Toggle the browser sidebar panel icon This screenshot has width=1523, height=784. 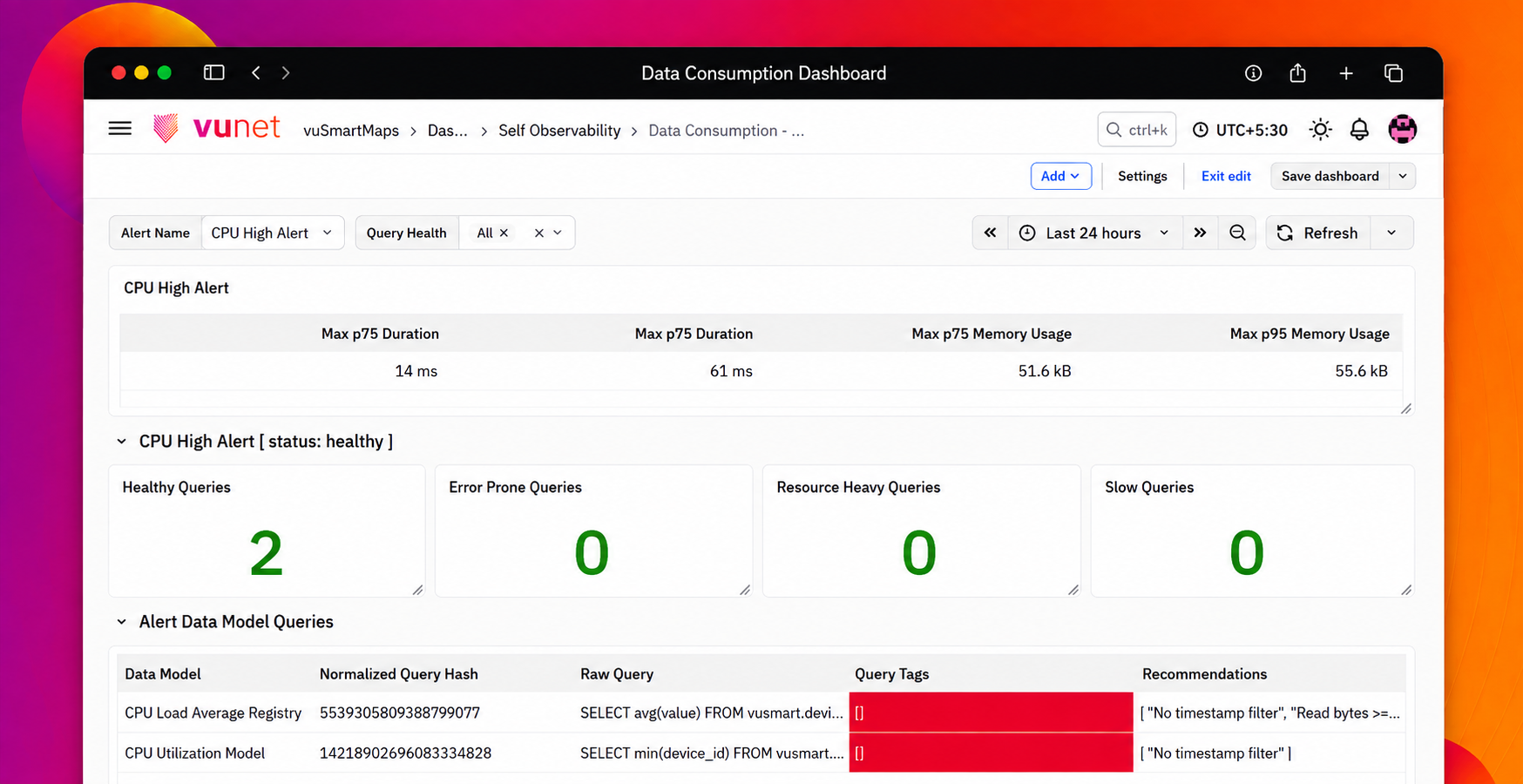coord(213,72)
